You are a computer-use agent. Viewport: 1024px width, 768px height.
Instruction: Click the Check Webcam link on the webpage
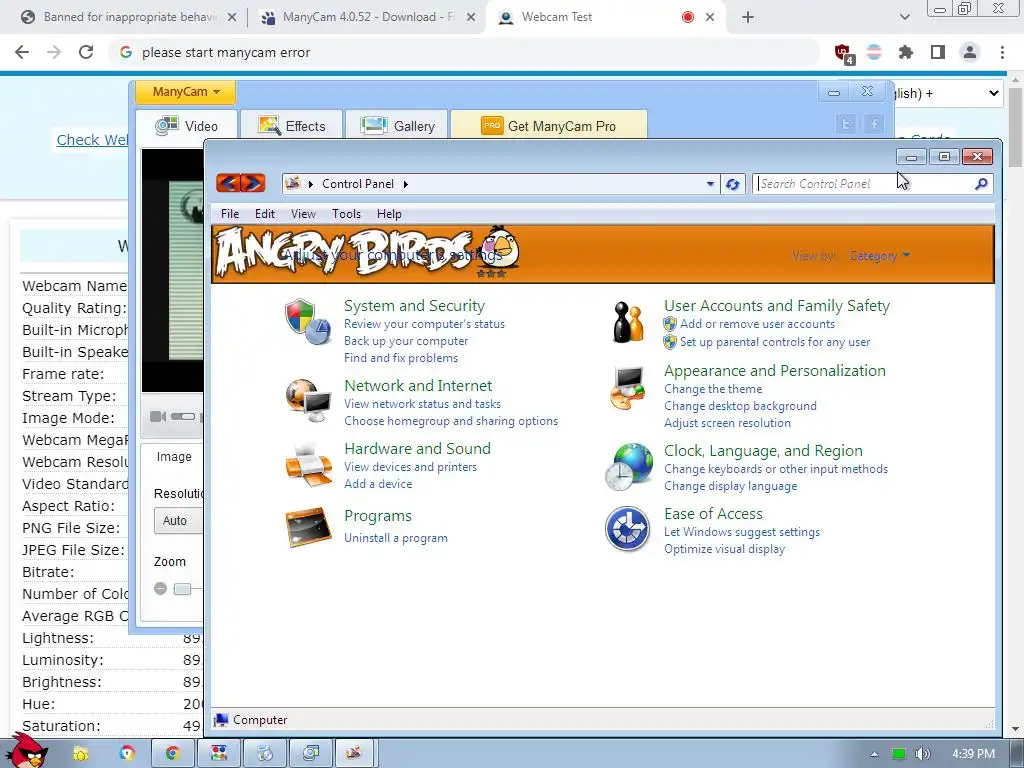[92, 140]
